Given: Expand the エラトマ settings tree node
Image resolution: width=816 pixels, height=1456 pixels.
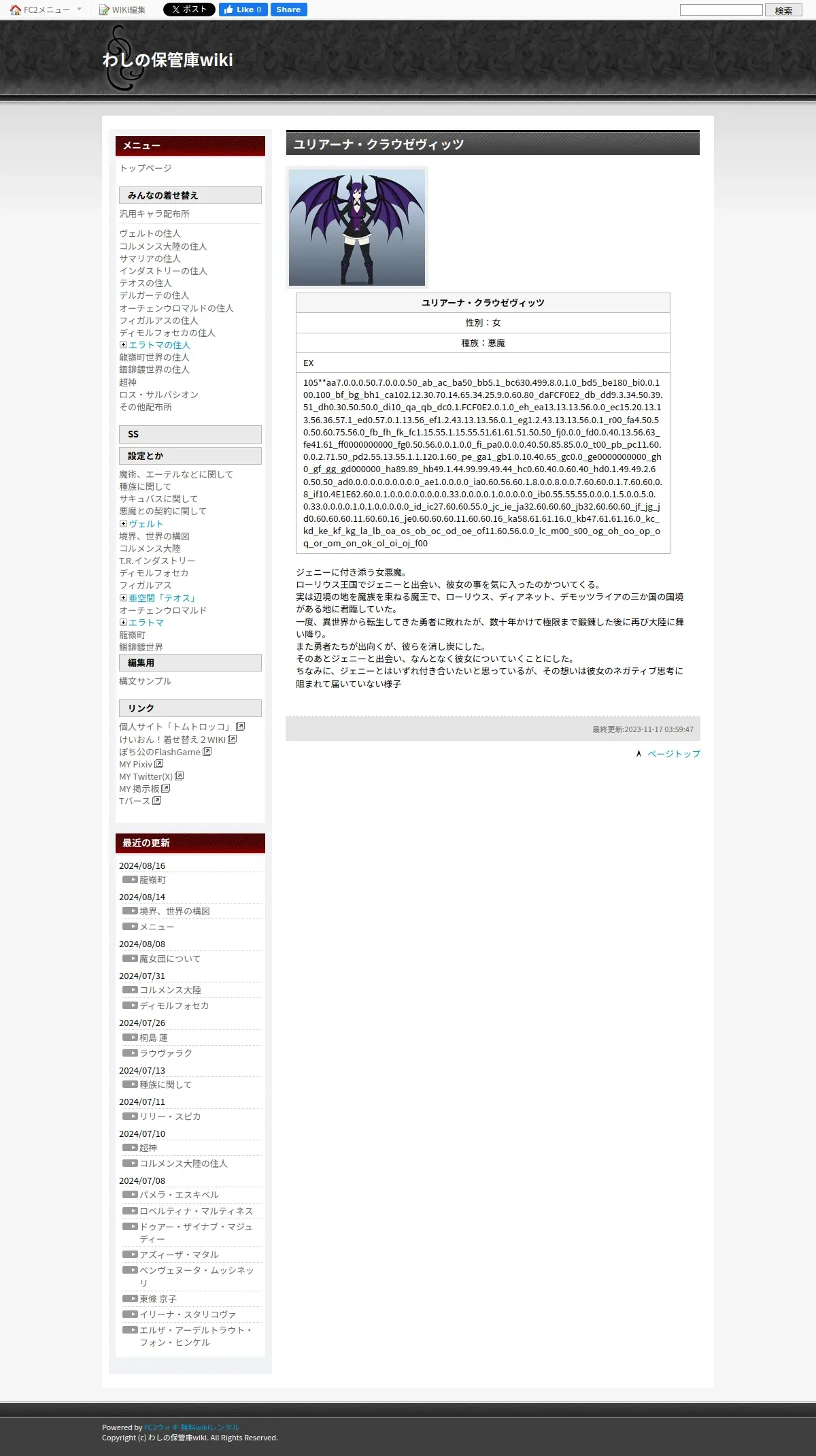Looking at the screenshot, I should pyautogui.click(x=123, y=623).
